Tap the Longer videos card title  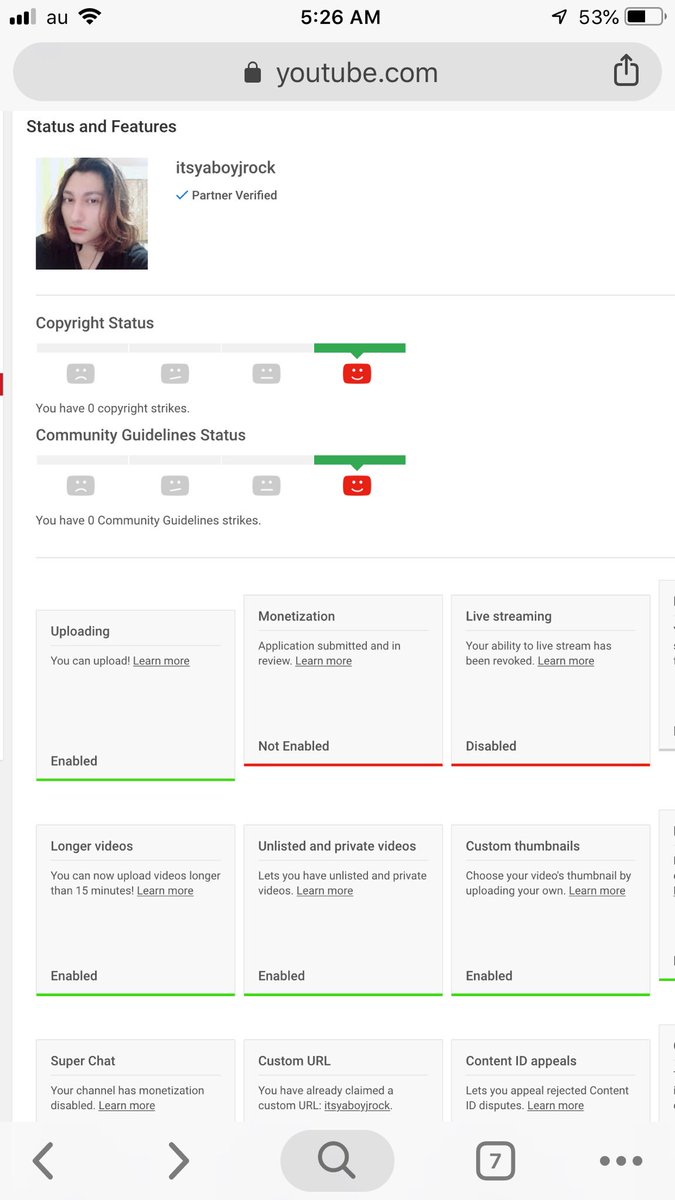(91, 846)
